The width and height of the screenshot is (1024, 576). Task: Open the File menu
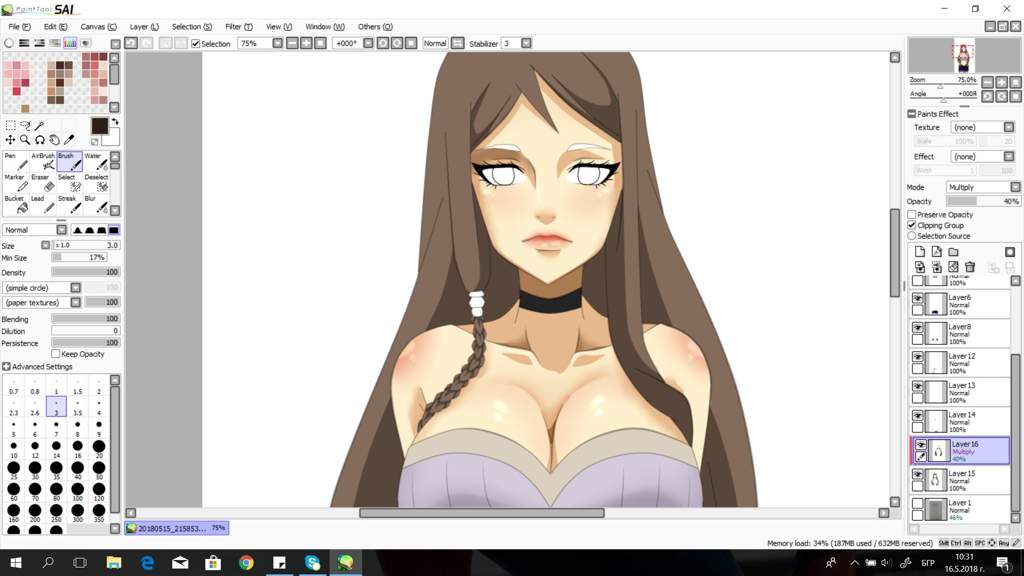(x=19, y=27)
